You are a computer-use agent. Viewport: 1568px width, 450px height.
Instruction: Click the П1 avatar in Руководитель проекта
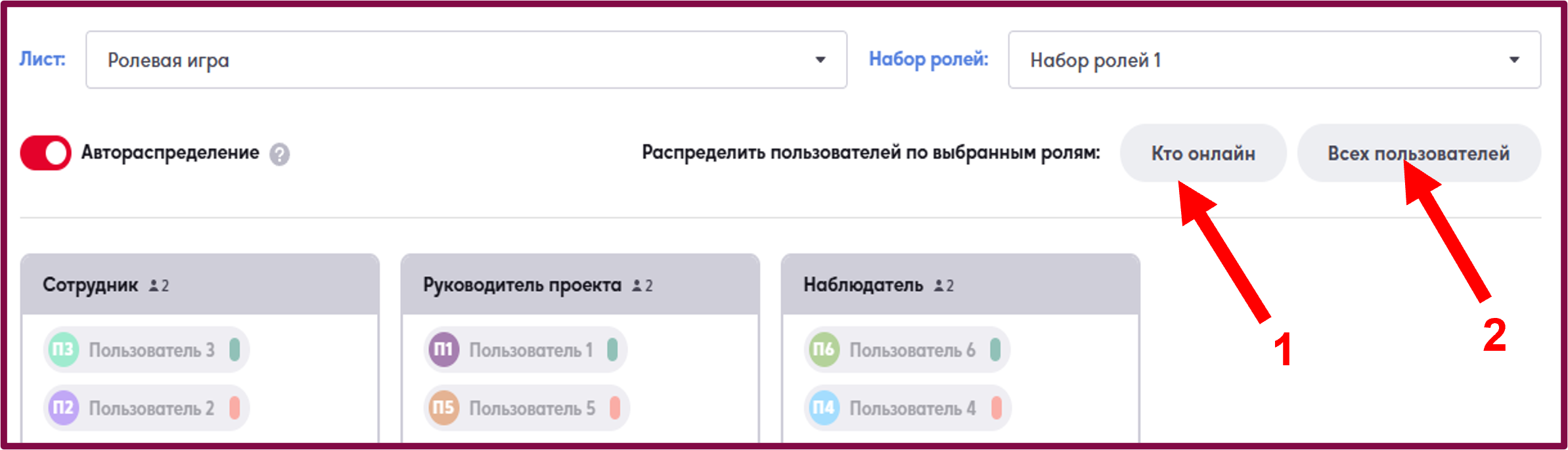click(x=444, y=349)
